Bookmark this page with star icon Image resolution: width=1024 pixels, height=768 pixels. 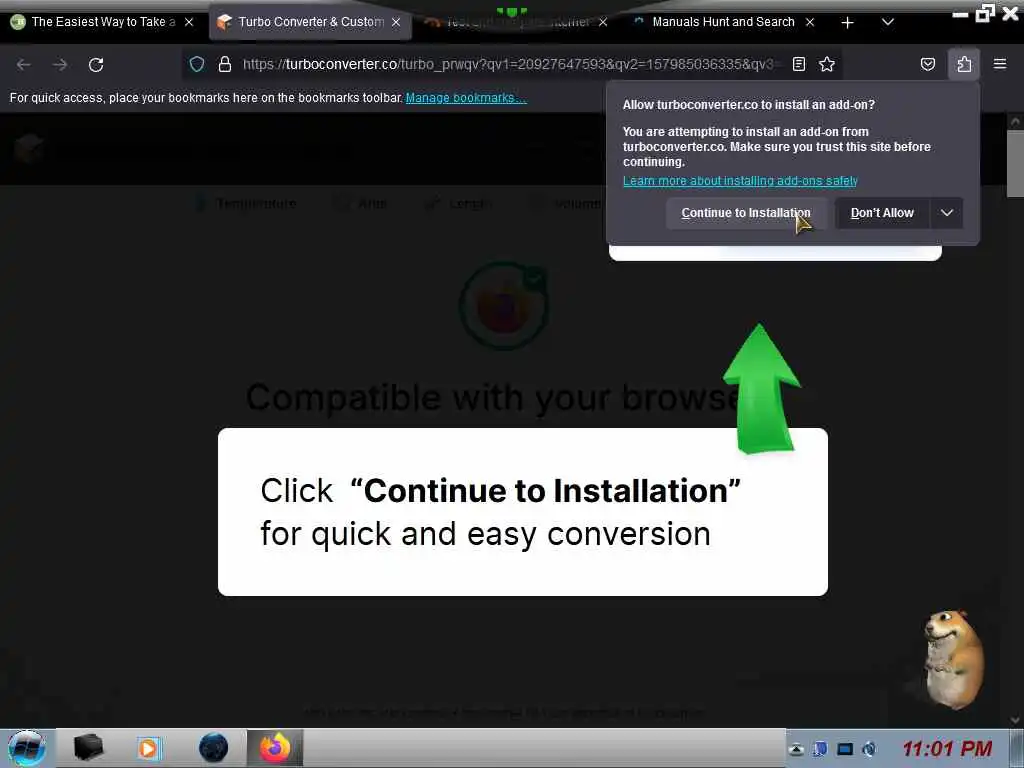tap(827, 64)
